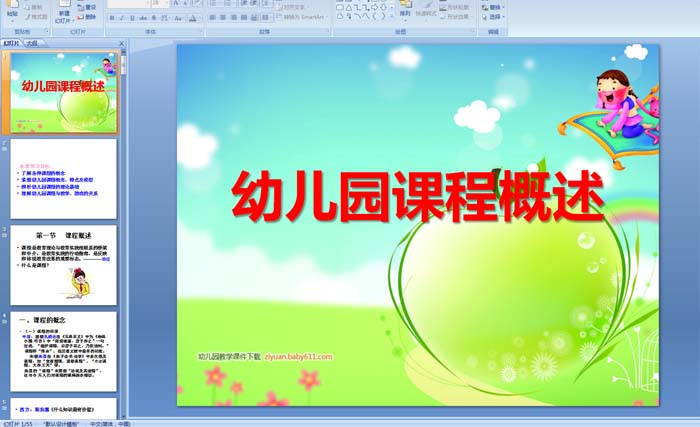Open the Drawing (绘图) dialog launcher
Image resolution: width=700 pixels, height=427 pixels.
pos(473,30)
